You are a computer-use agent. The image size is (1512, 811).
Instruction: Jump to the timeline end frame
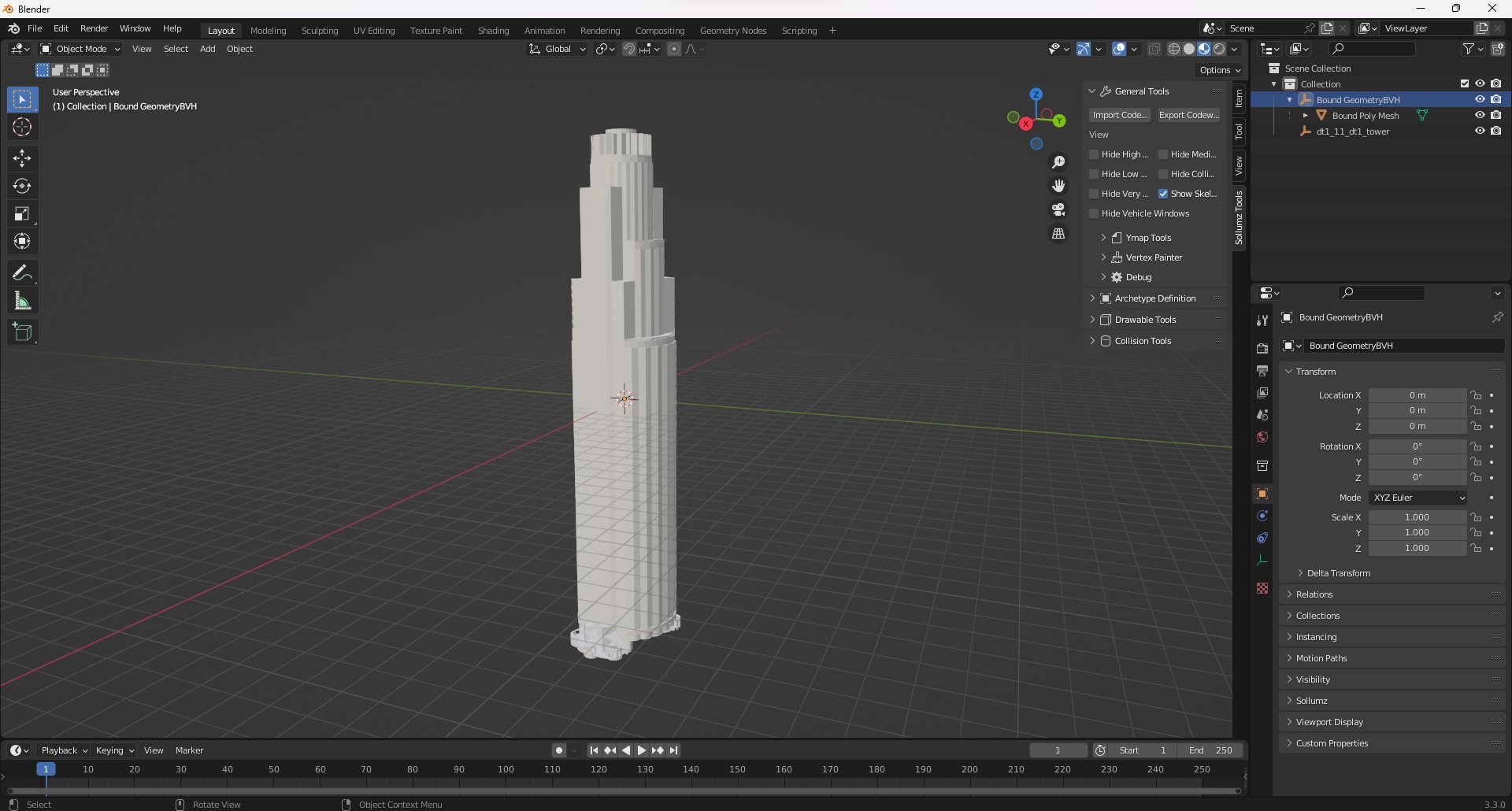(x=673, y=750)
